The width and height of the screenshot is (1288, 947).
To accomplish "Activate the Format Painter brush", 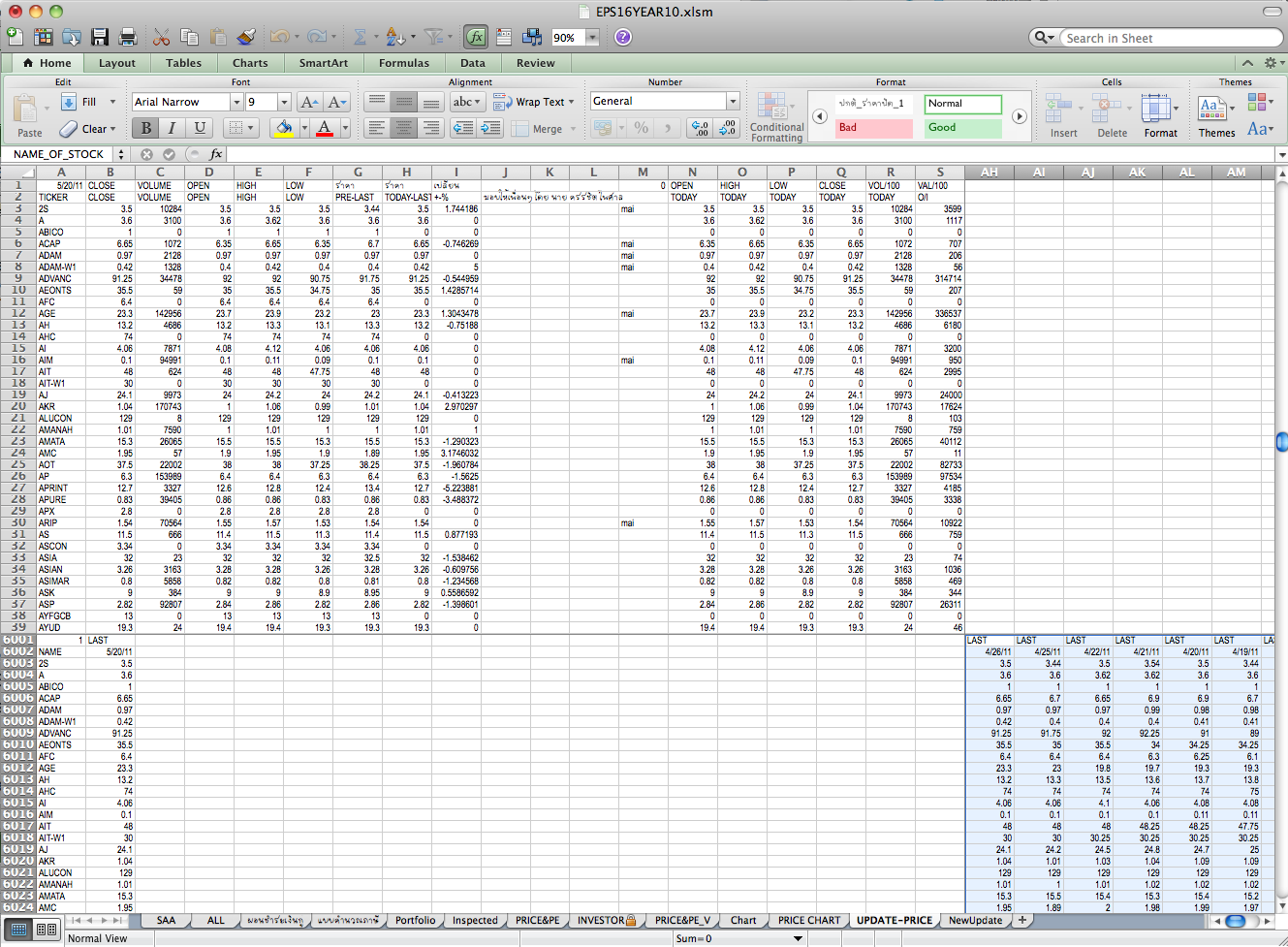I will click(x=246, y=37).
